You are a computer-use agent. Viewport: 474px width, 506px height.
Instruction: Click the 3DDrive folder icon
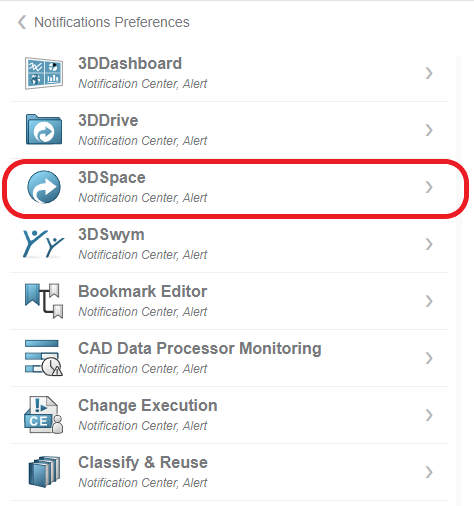[44, 130]
